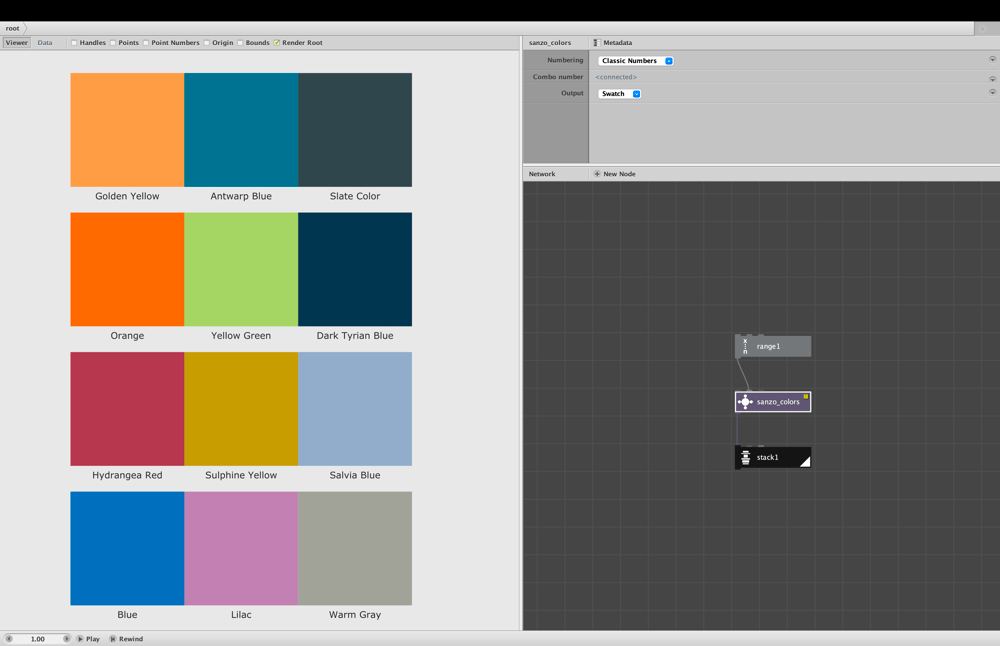Click the "Network" pane title
1000x646 pixels.
coord(542,173)
